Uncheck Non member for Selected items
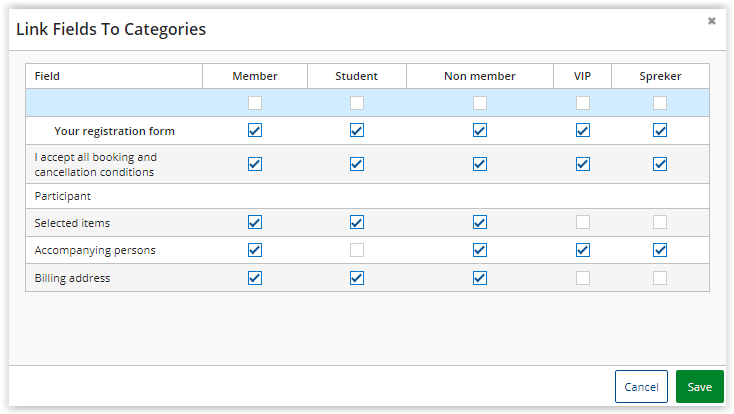This screenshot has width=734, height=414. (x=480, y=222)
